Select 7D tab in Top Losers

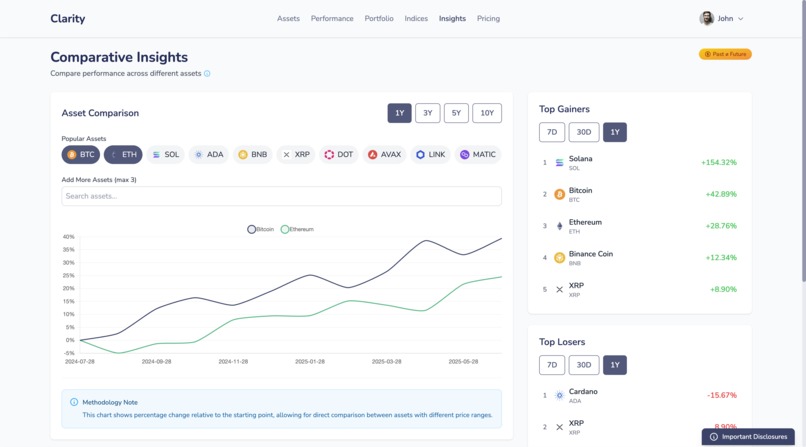click(x=552, y=365)
